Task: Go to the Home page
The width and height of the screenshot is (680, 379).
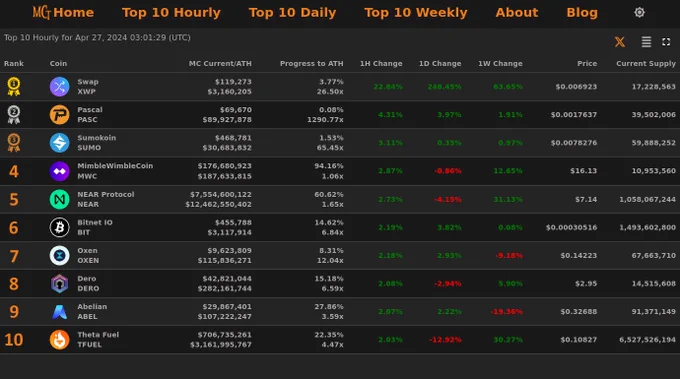Action: click(x=74, y=13)
